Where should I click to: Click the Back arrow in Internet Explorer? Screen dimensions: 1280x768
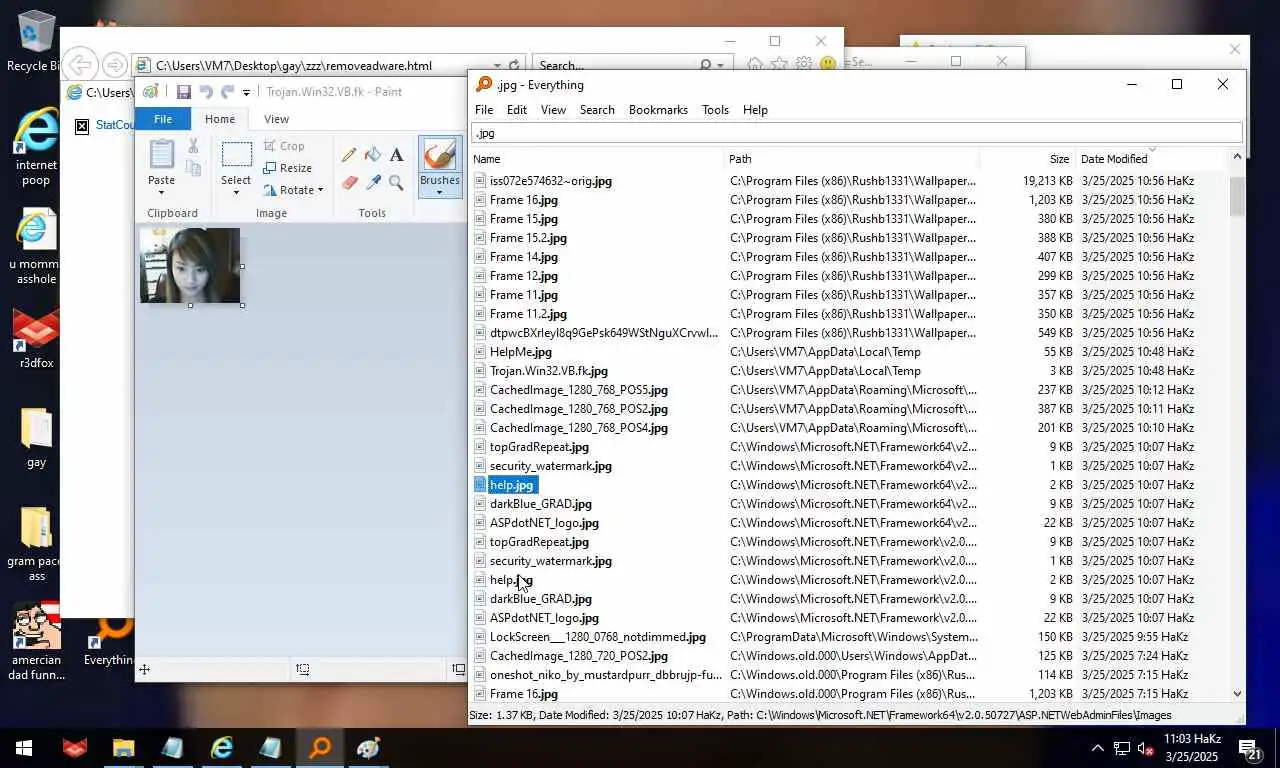[81, 65]
